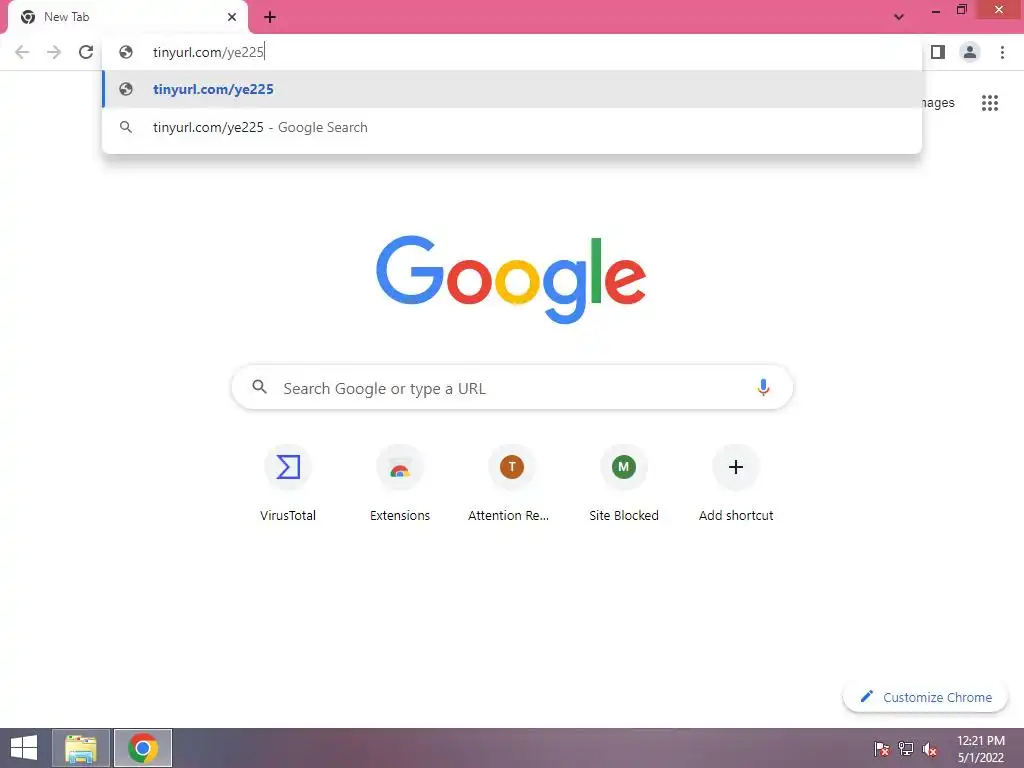Open Chrome's three-dot menu
Viewport: 1024px width, 768px height.
click(x=1002, y=52)
